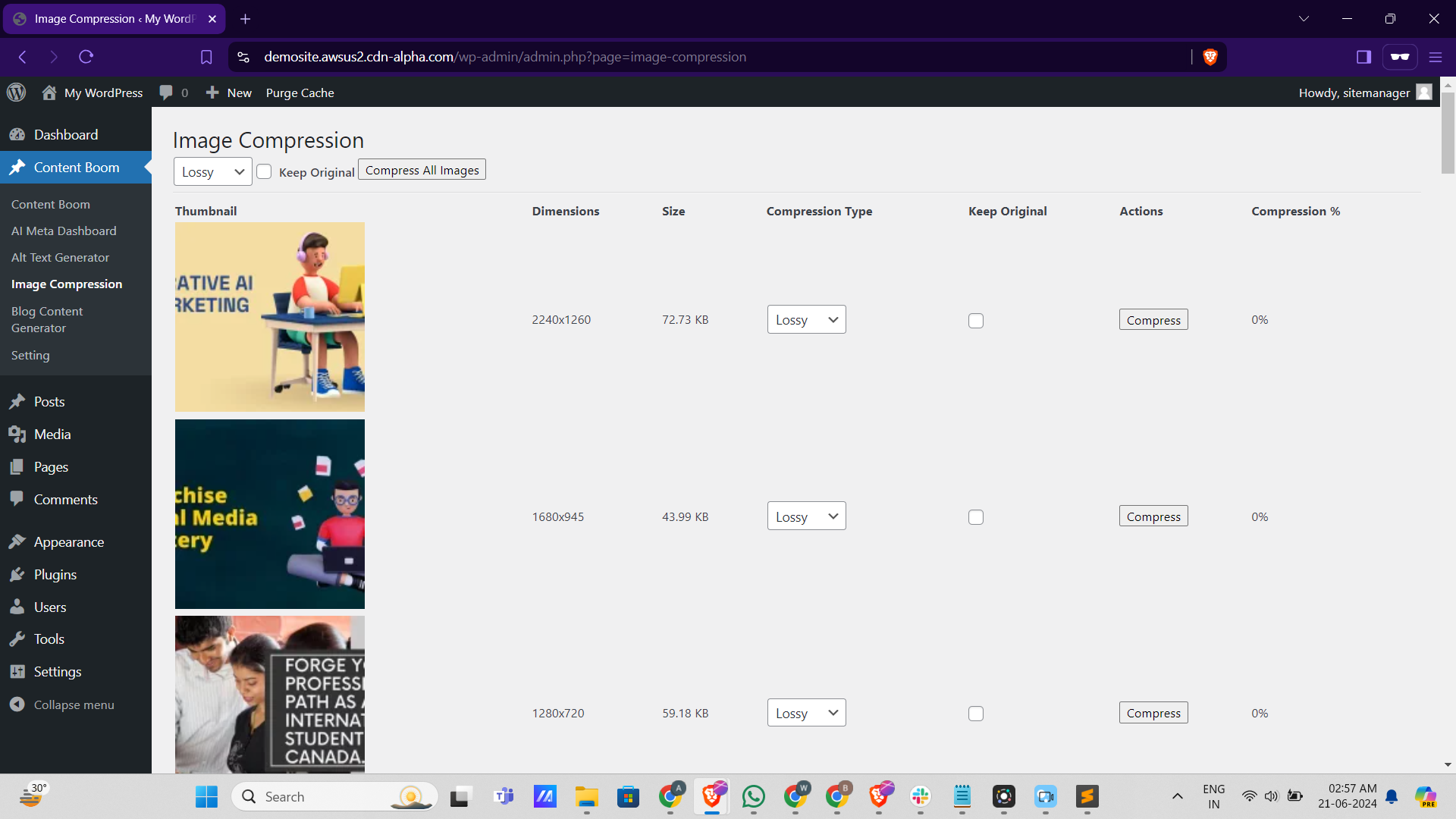Open the Posts menu section
1456x819 pixels.
[48, 401]
